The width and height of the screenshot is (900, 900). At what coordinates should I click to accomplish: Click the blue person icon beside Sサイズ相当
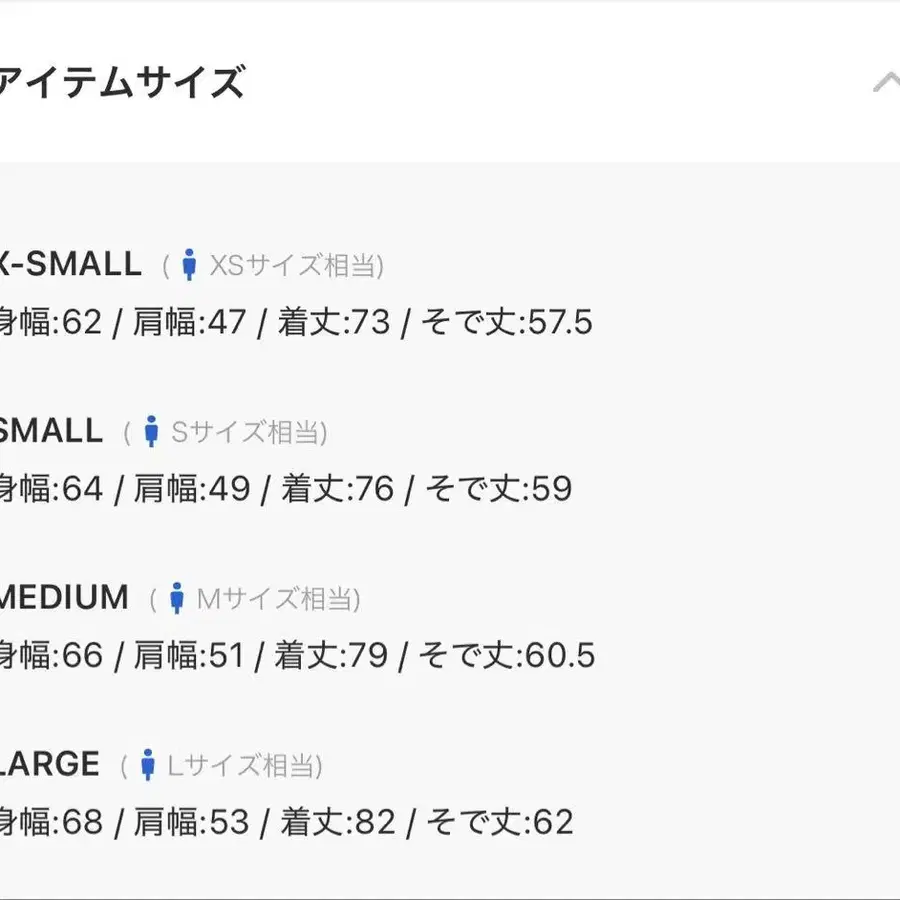152,432
